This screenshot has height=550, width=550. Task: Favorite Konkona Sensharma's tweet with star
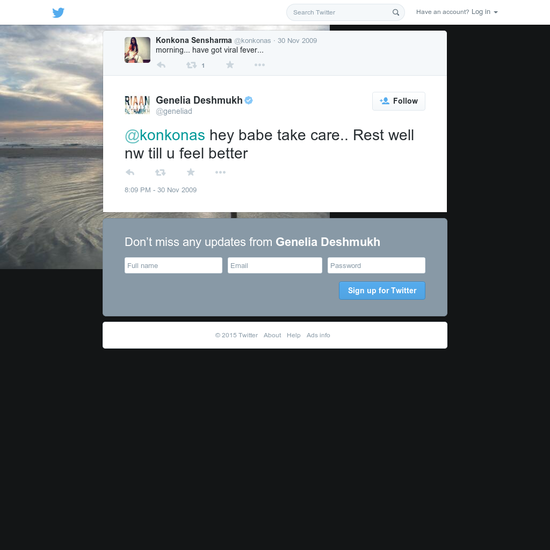tap(230, 65)
